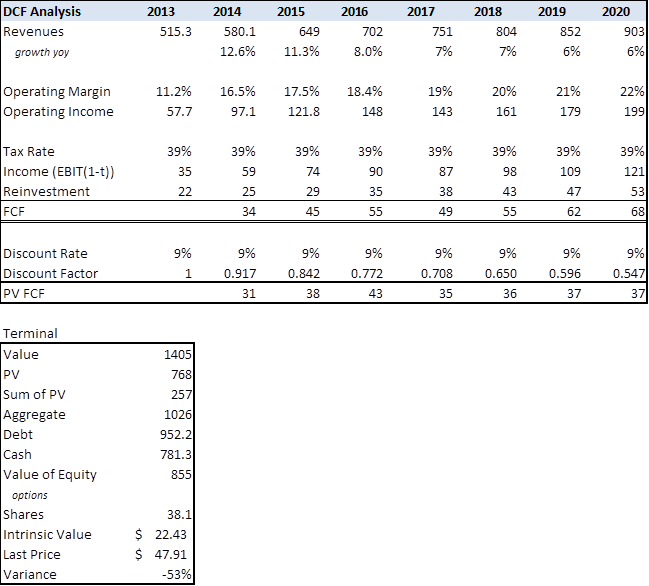Select the growth yoy label
This screenshot has height=586, width=649.
pos(42,52)
